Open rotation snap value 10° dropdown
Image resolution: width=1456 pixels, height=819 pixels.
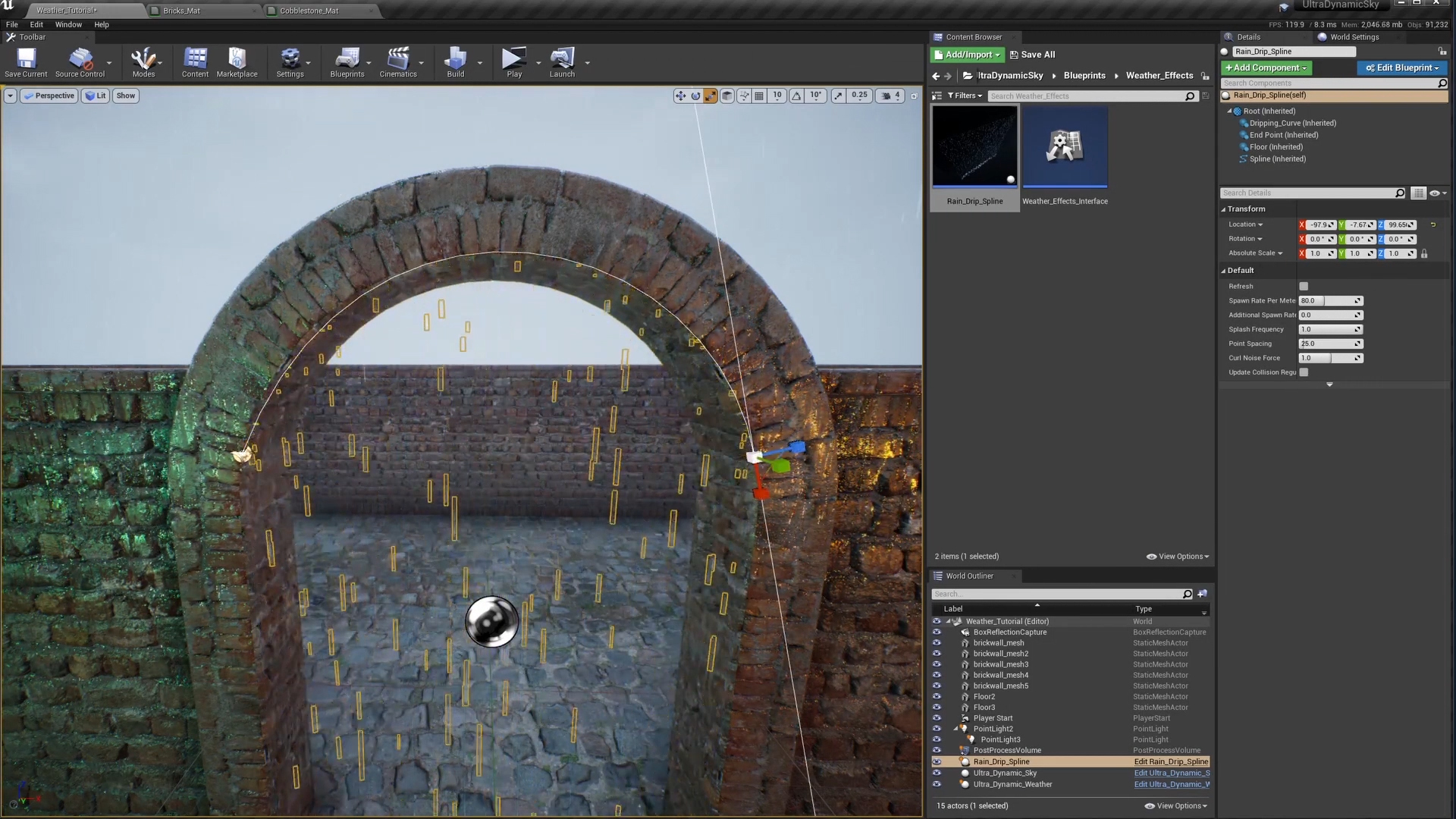[x=815, y=96]
